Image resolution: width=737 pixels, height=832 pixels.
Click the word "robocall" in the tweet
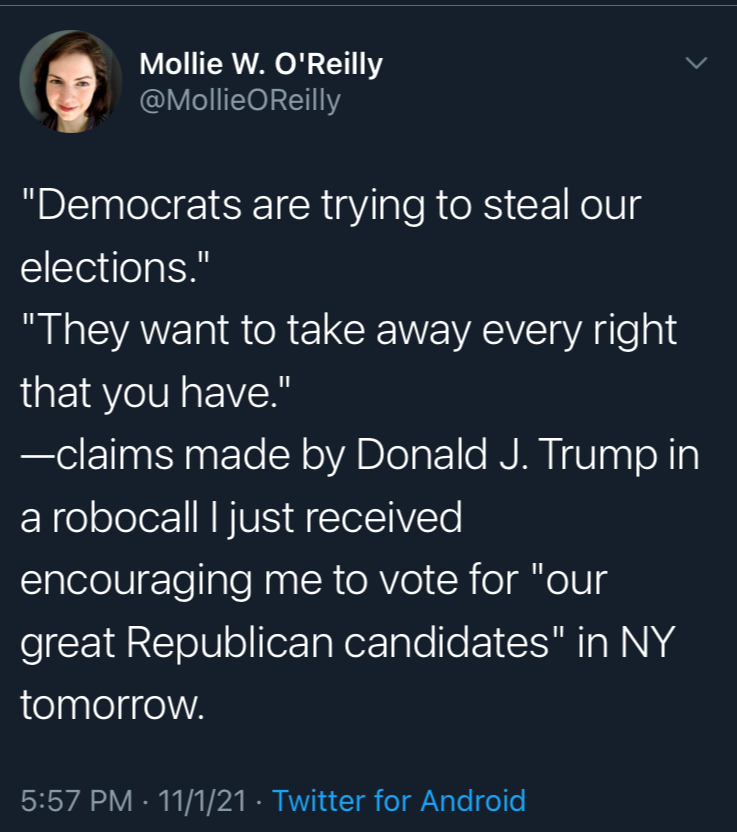click(x=125, y=517)
